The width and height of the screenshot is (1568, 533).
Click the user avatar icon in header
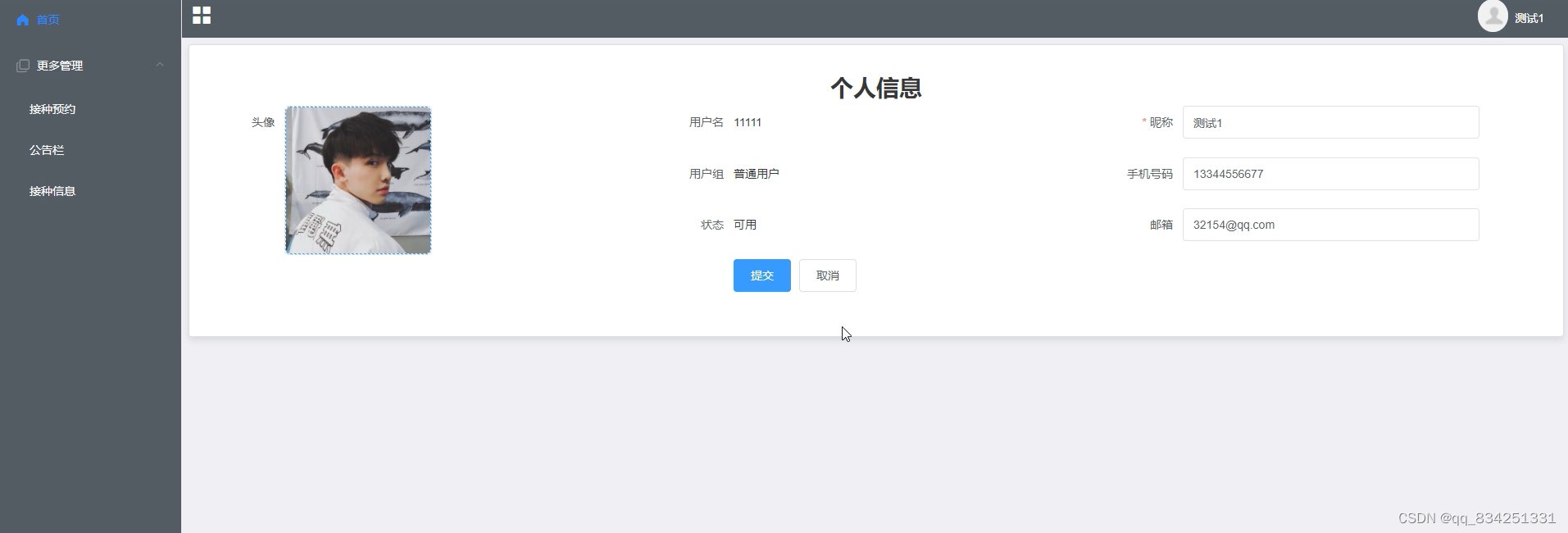click(x=1493, y=16)
